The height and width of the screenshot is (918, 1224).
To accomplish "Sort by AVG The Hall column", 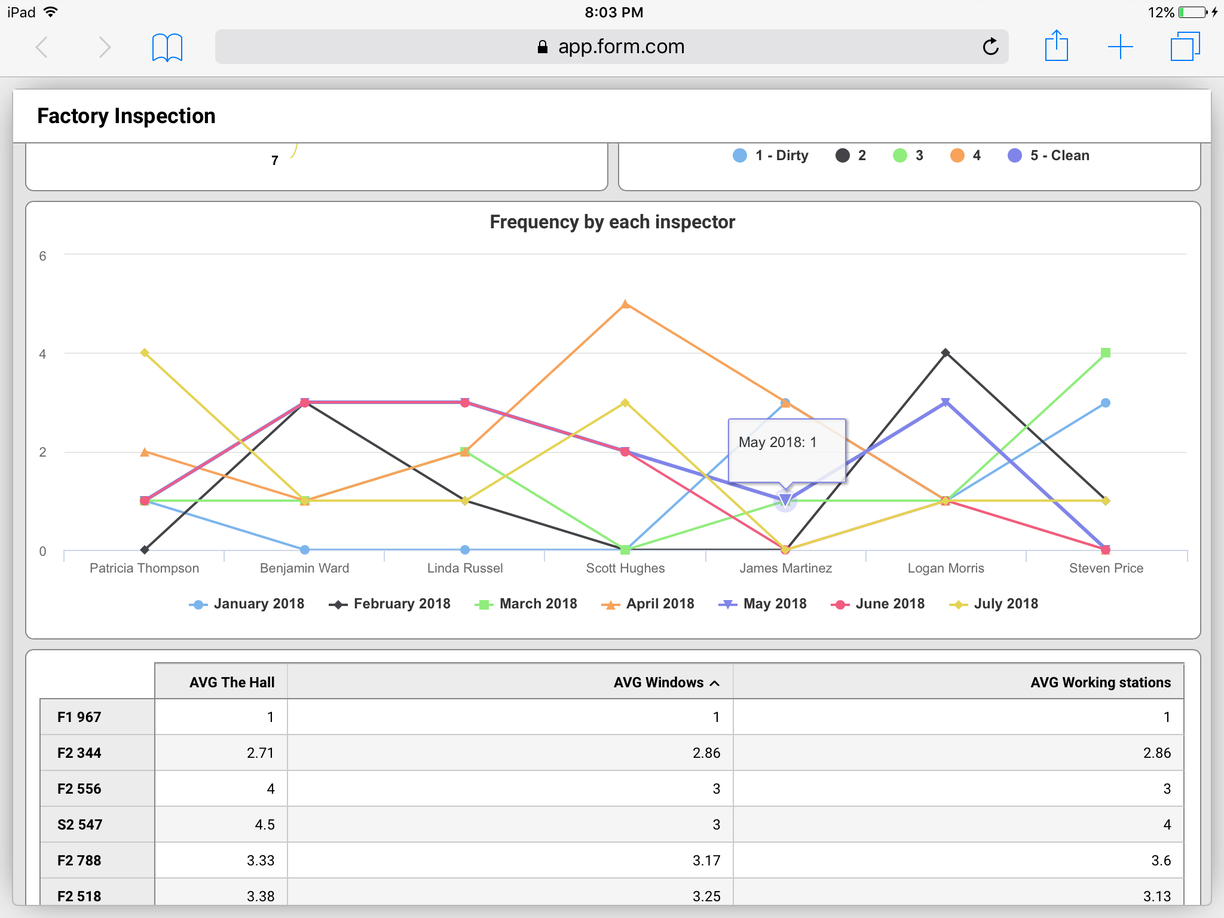I will [x=221, y=682].
